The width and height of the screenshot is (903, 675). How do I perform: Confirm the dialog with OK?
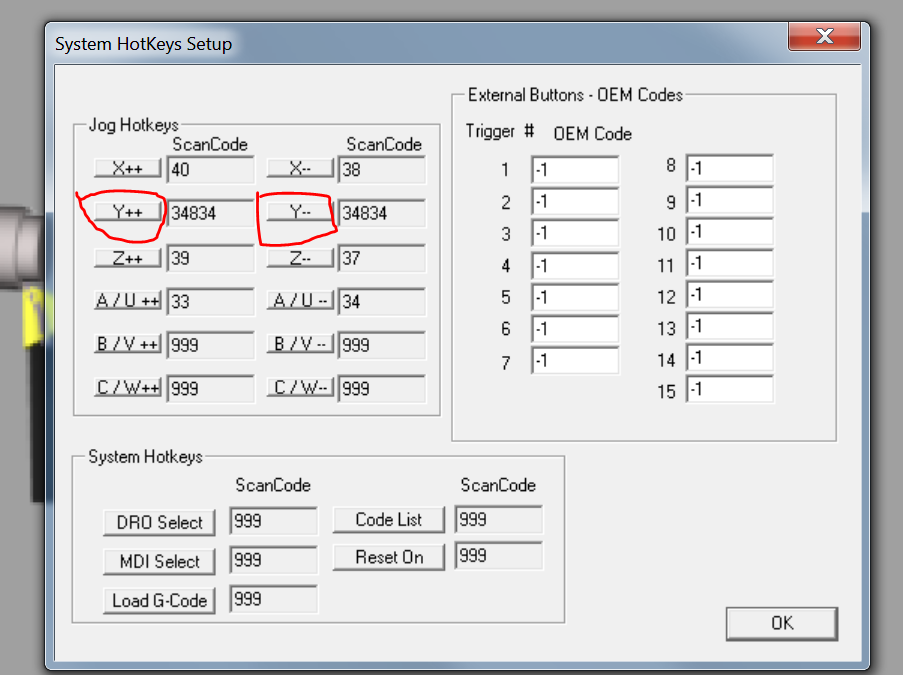782,623
